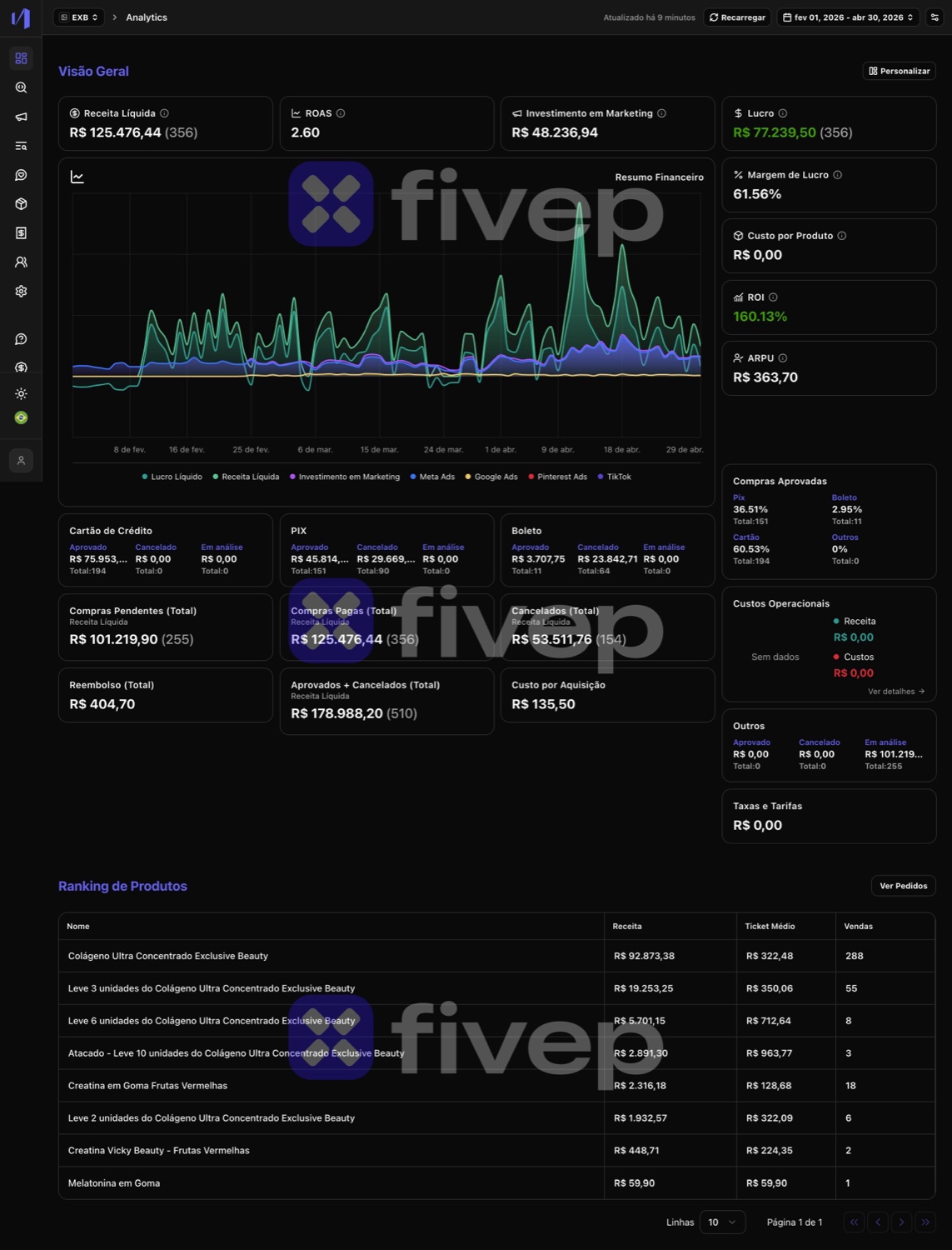
Task: Toggle Meta Ads series in legend
Action: [x=432, y=477]
